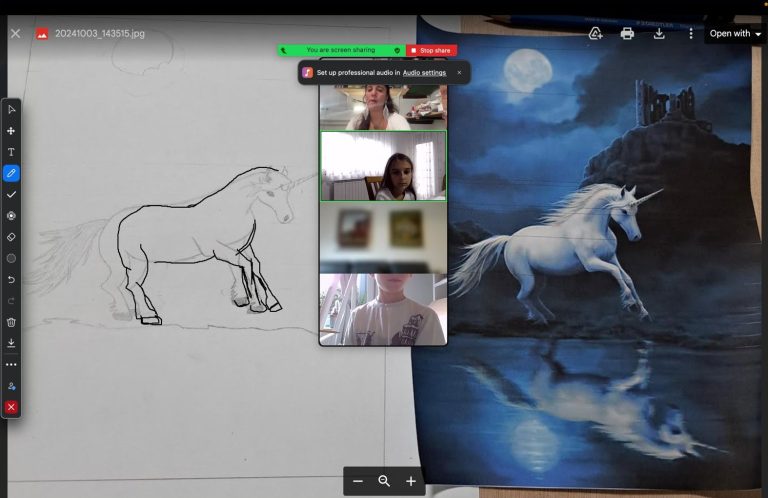The image size is (768, 498).
Task: Clear annotations with the trash icon
Action: [x=11, y=322]
